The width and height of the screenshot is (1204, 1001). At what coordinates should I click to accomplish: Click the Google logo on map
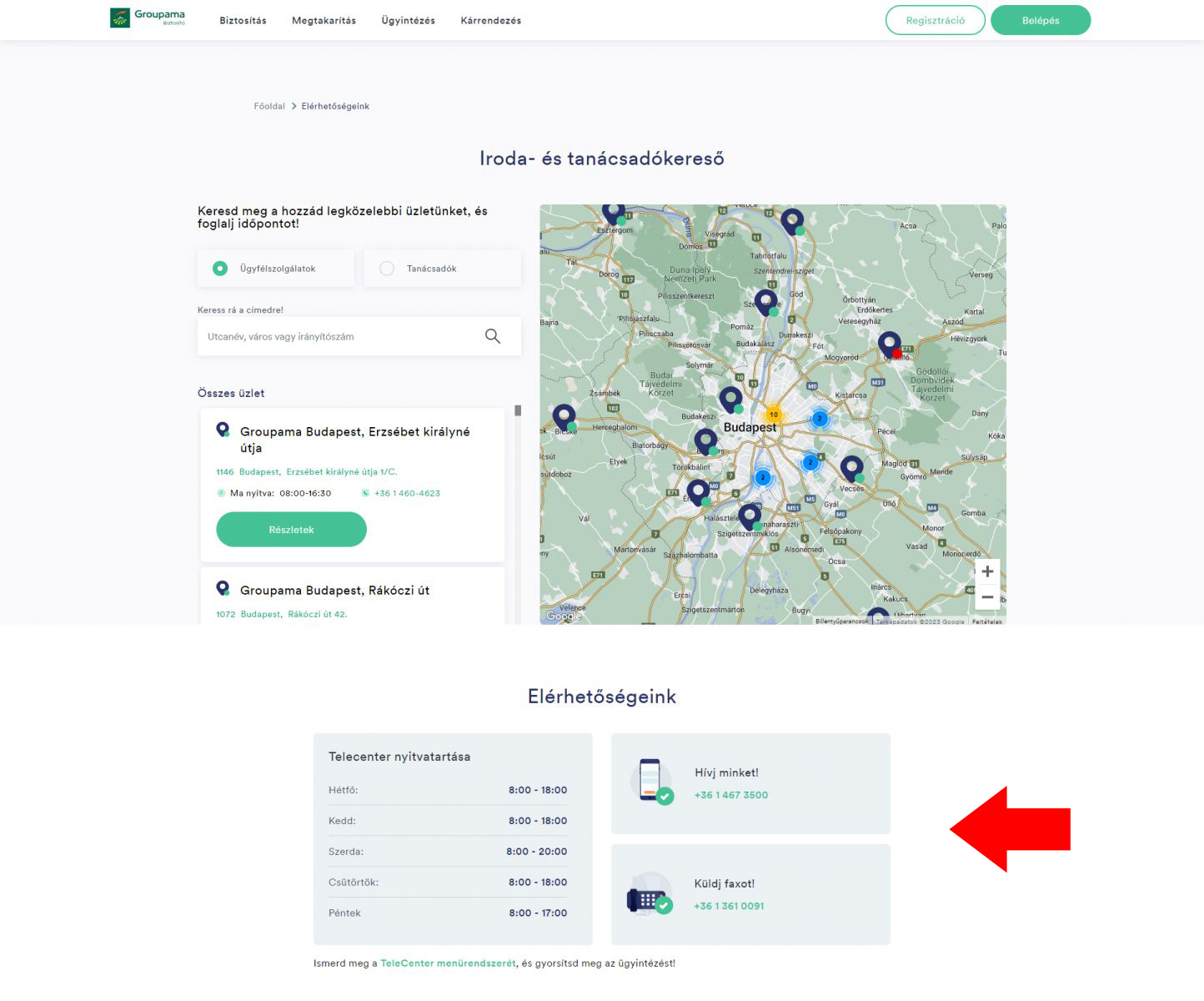tap(563, 616)
